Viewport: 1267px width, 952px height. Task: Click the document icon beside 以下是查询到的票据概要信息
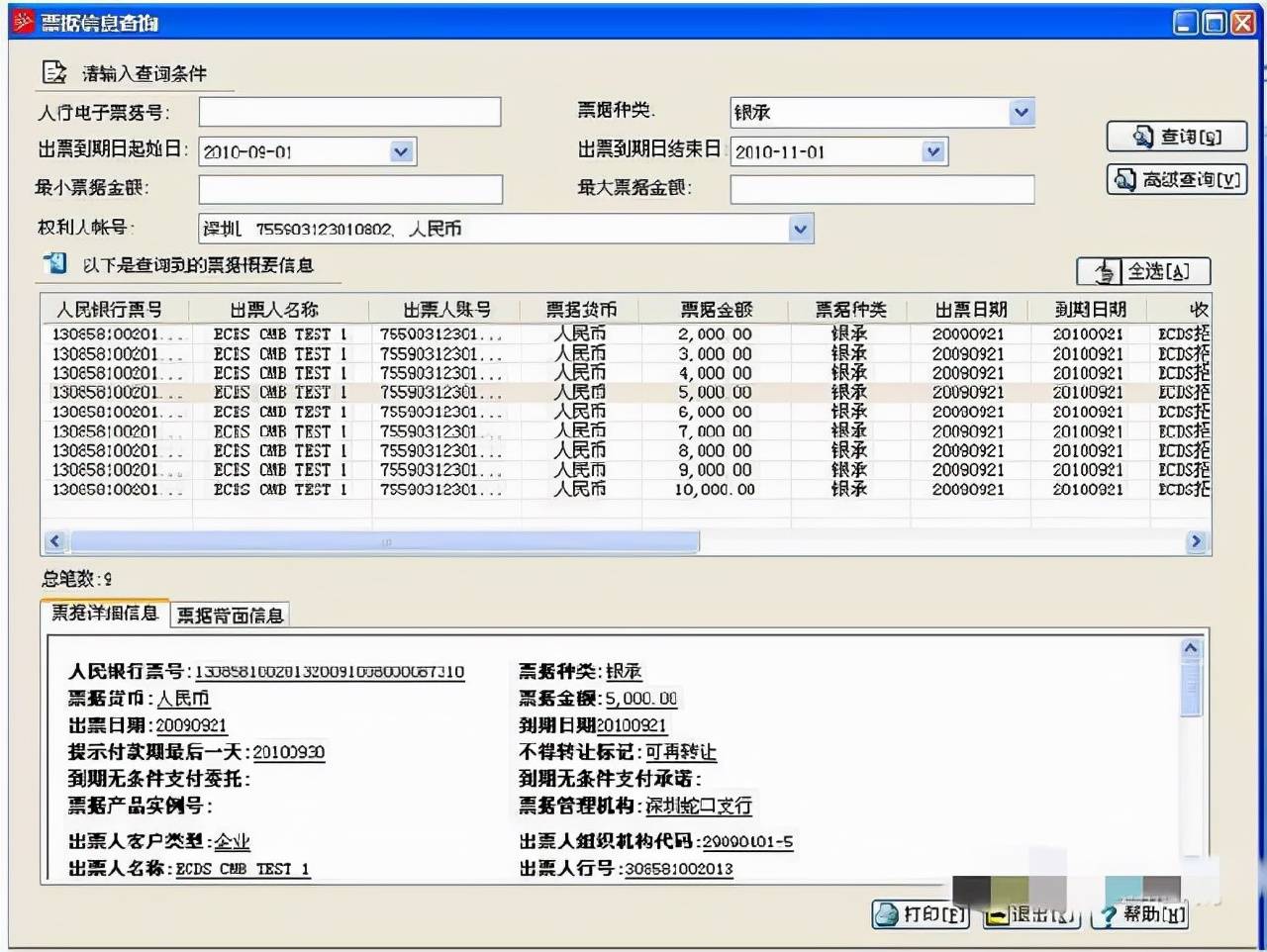point(55,263)
